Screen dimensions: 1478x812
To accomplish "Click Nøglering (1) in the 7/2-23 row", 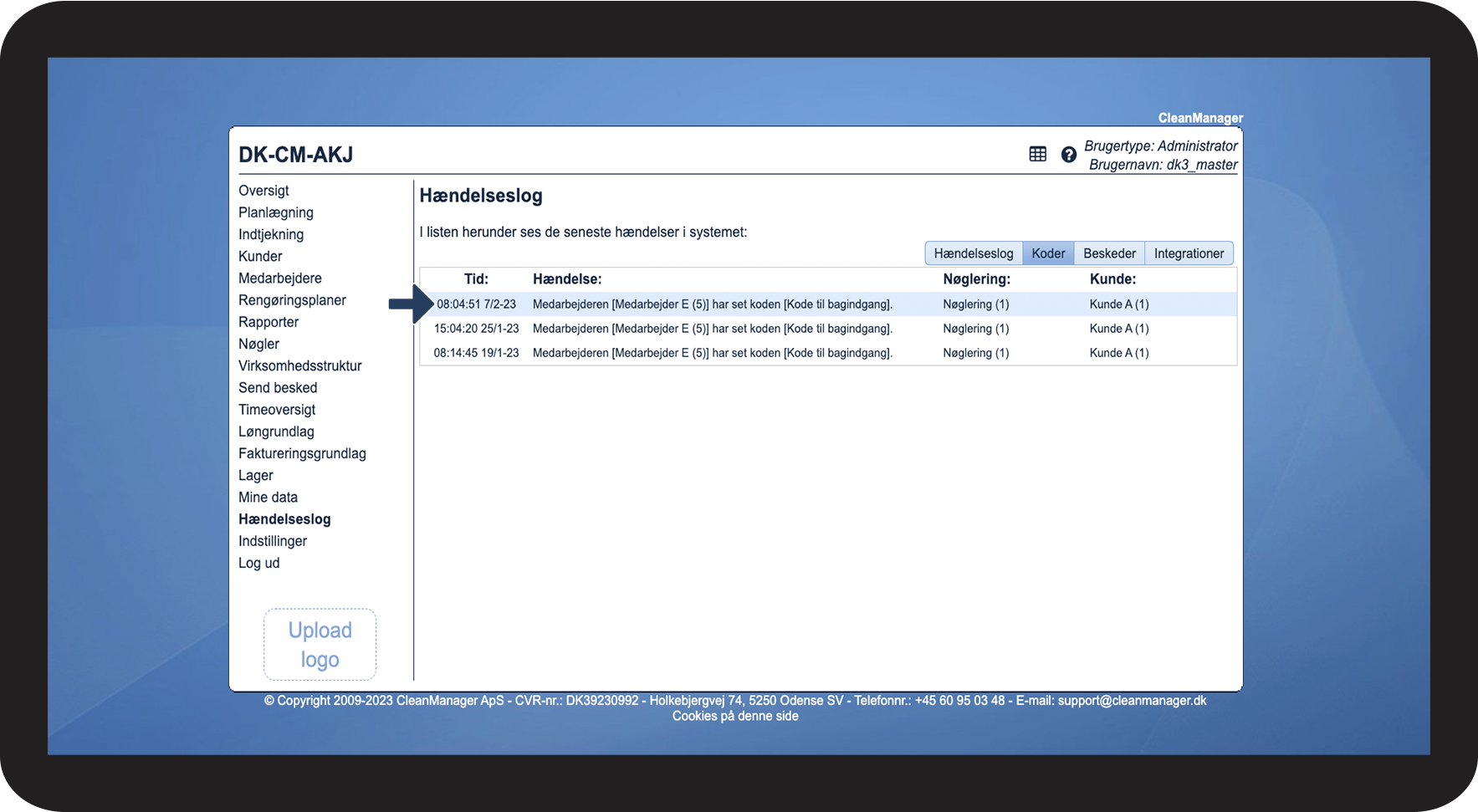I will tap(976, 304).
